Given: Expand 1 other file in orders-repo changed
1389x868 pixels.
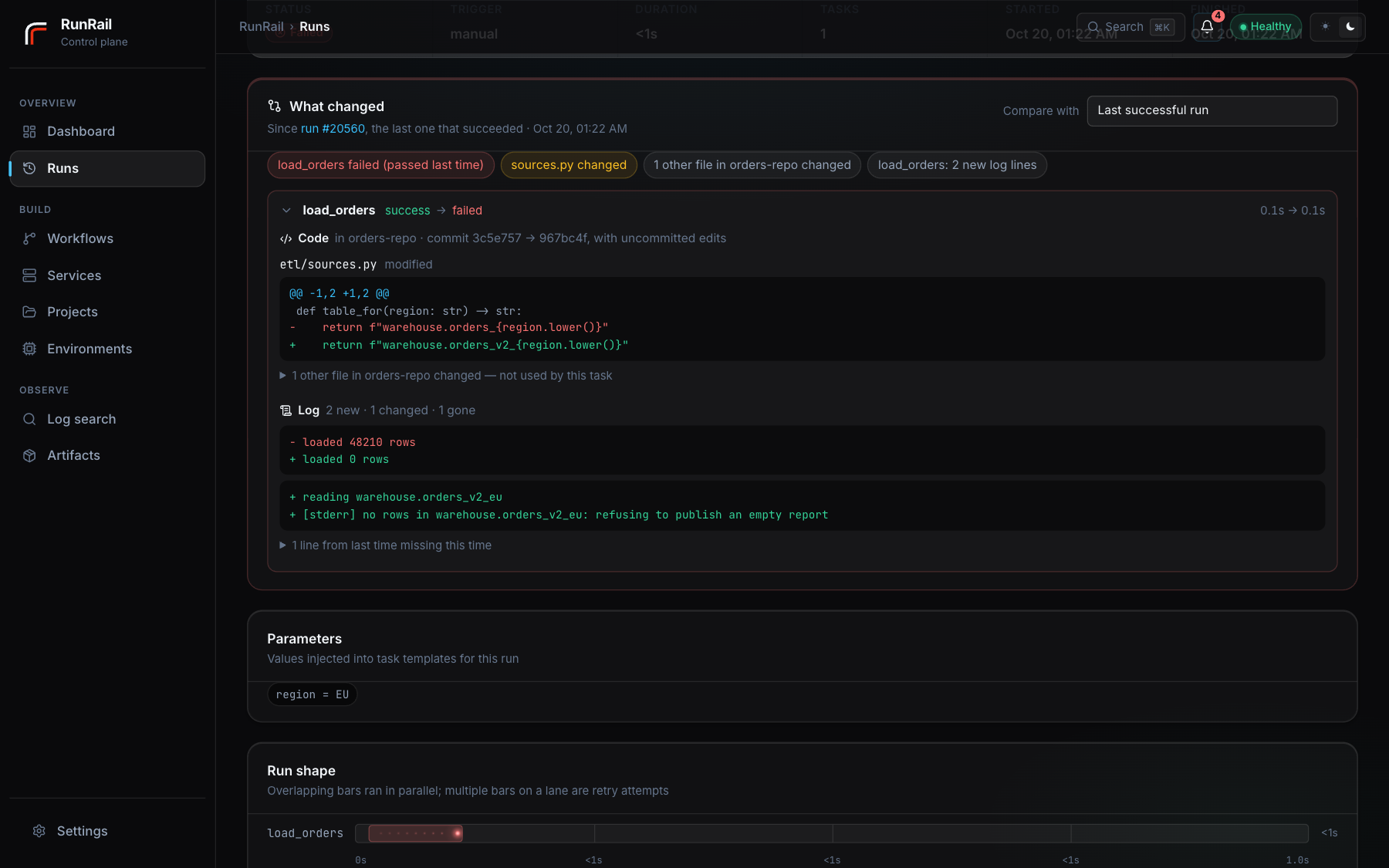Looking at the screenshot, I should [446, 376].
